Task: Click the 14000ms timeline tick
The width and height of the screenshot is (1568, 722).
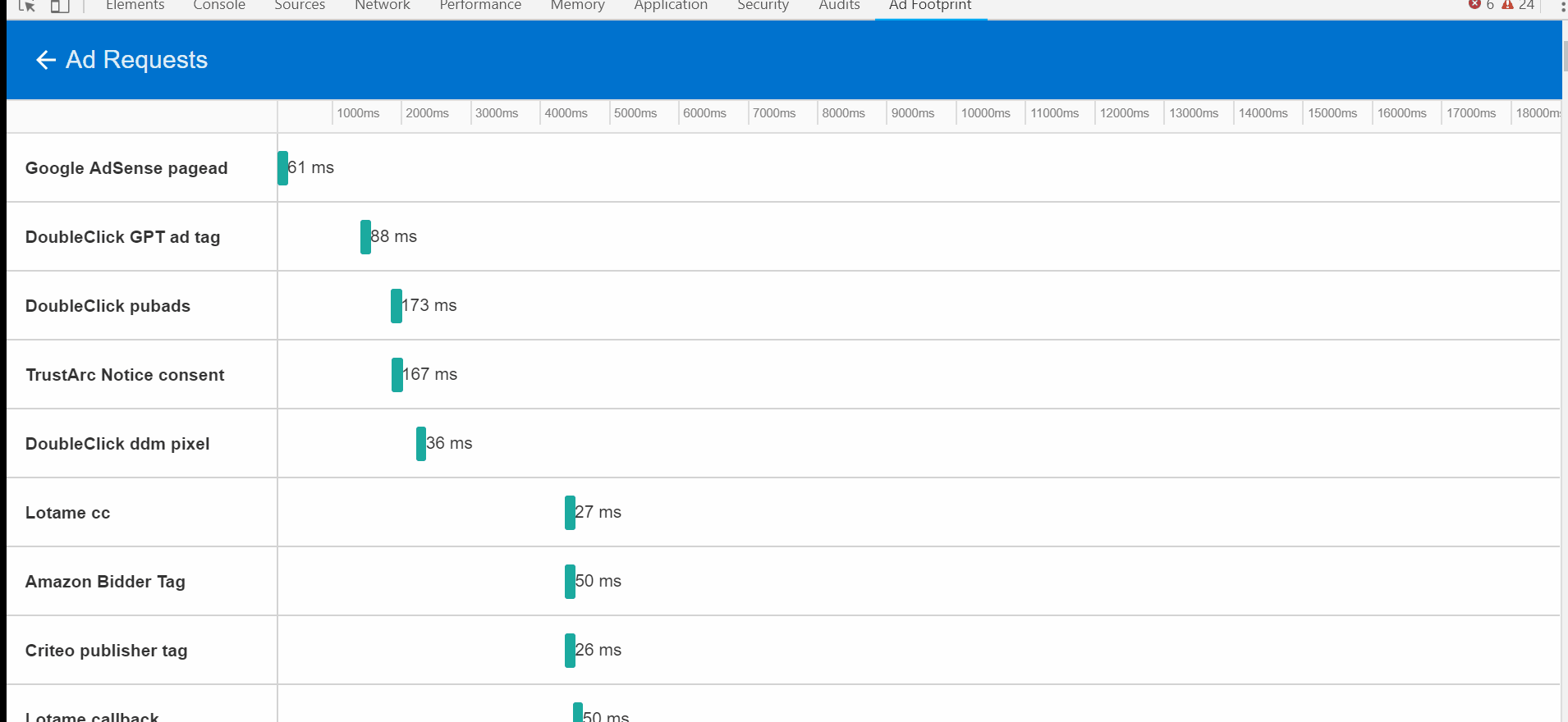Action: point(1263,113)
